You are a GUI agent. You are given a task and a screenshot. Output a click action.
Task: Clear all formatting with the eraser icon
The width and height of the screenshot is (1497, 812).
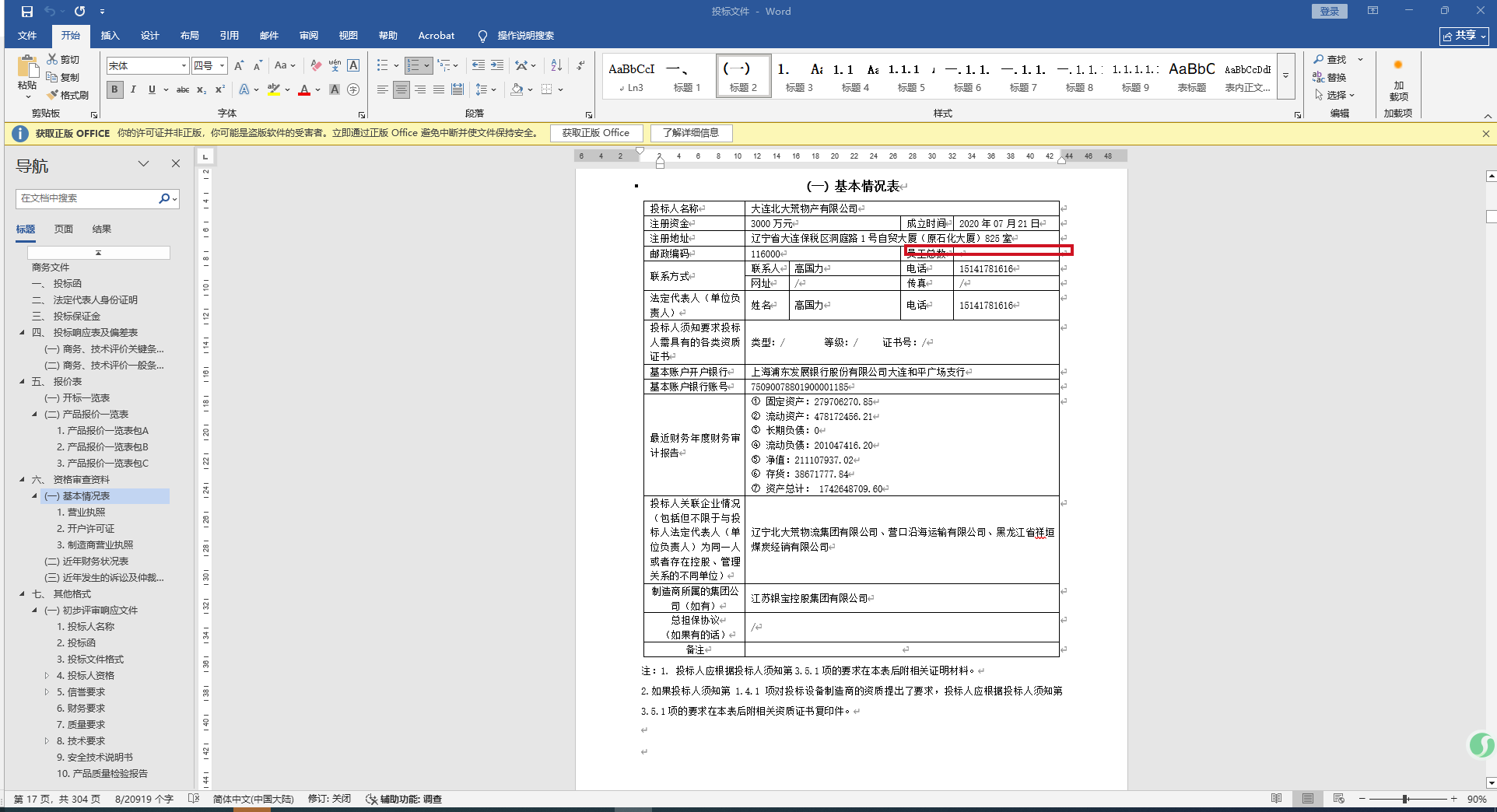315,66
